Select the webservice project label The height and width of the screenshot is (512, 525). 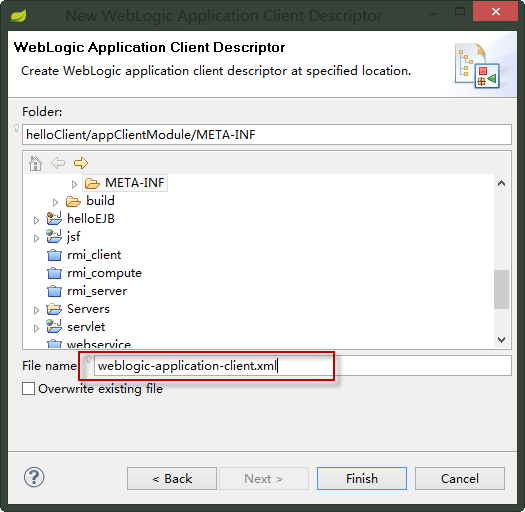[99, 344]
